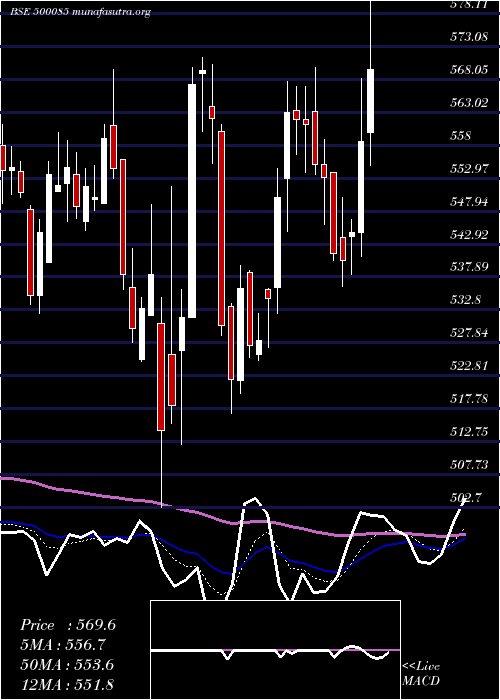Screen dimensions: 500x700
Task: Click the '50MA : 553.6' readout
Action: (67, 665)
